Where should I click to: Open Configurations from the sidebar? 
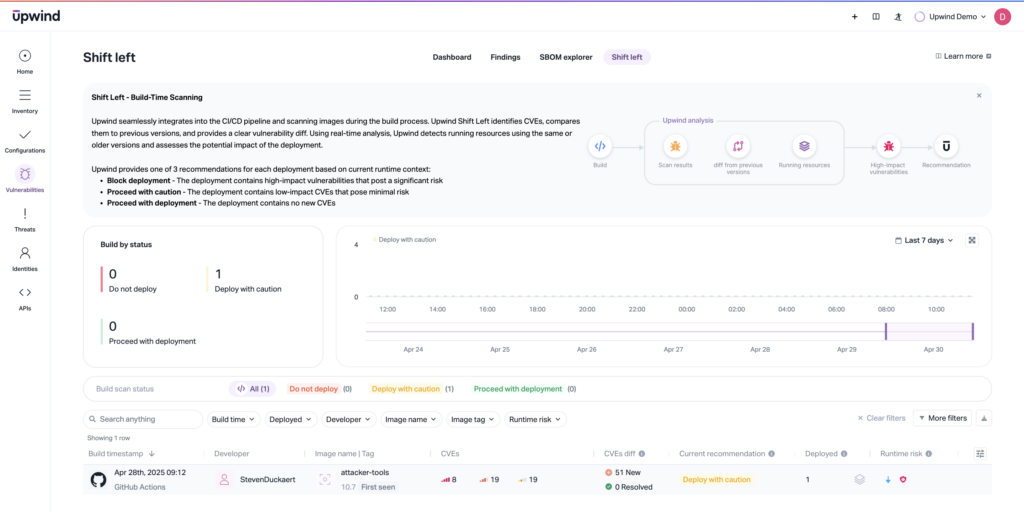click(x=25, y=135)
